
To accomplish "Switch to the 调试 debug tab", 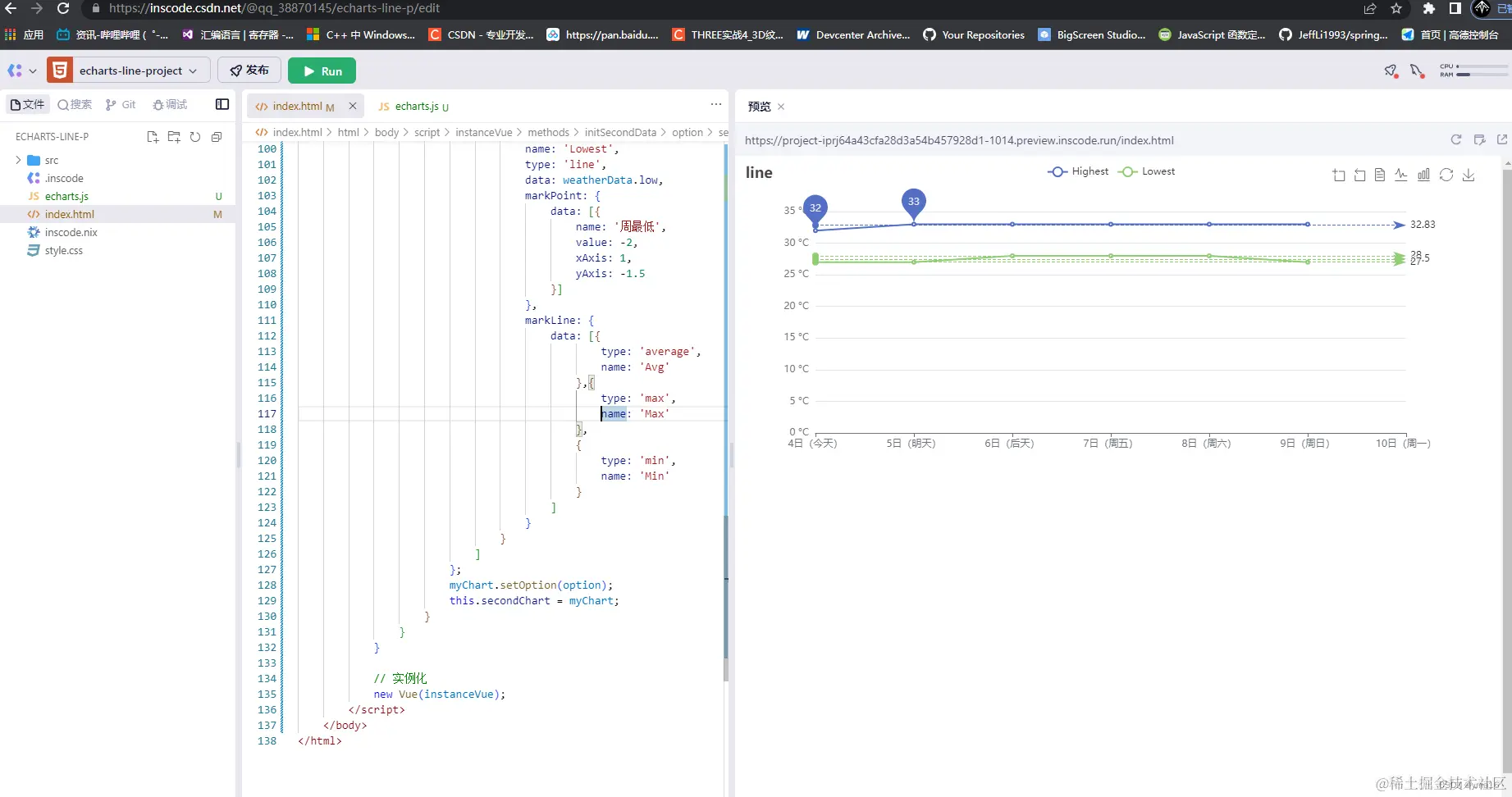I will (x=170, y=104).
